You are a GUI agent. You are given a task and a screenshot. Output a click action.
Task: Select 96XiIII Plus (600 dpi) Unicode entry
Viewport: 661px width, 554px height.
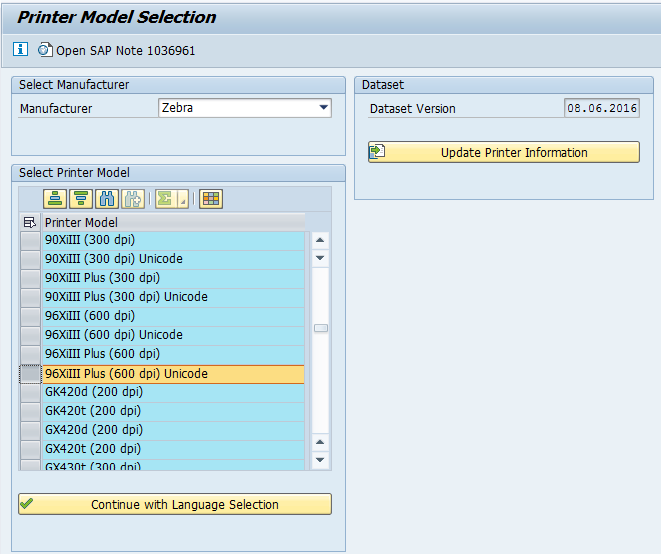coord(126,373)
